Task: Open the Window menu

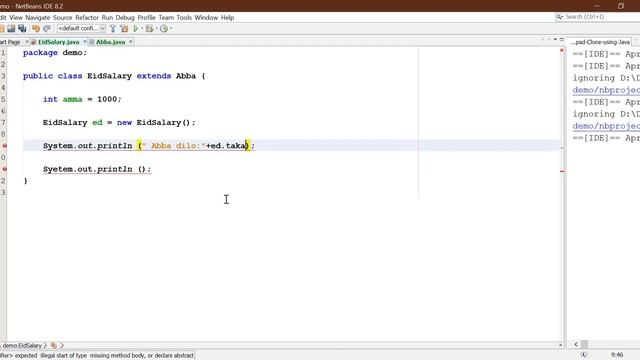Action: (x=206, y=18)
